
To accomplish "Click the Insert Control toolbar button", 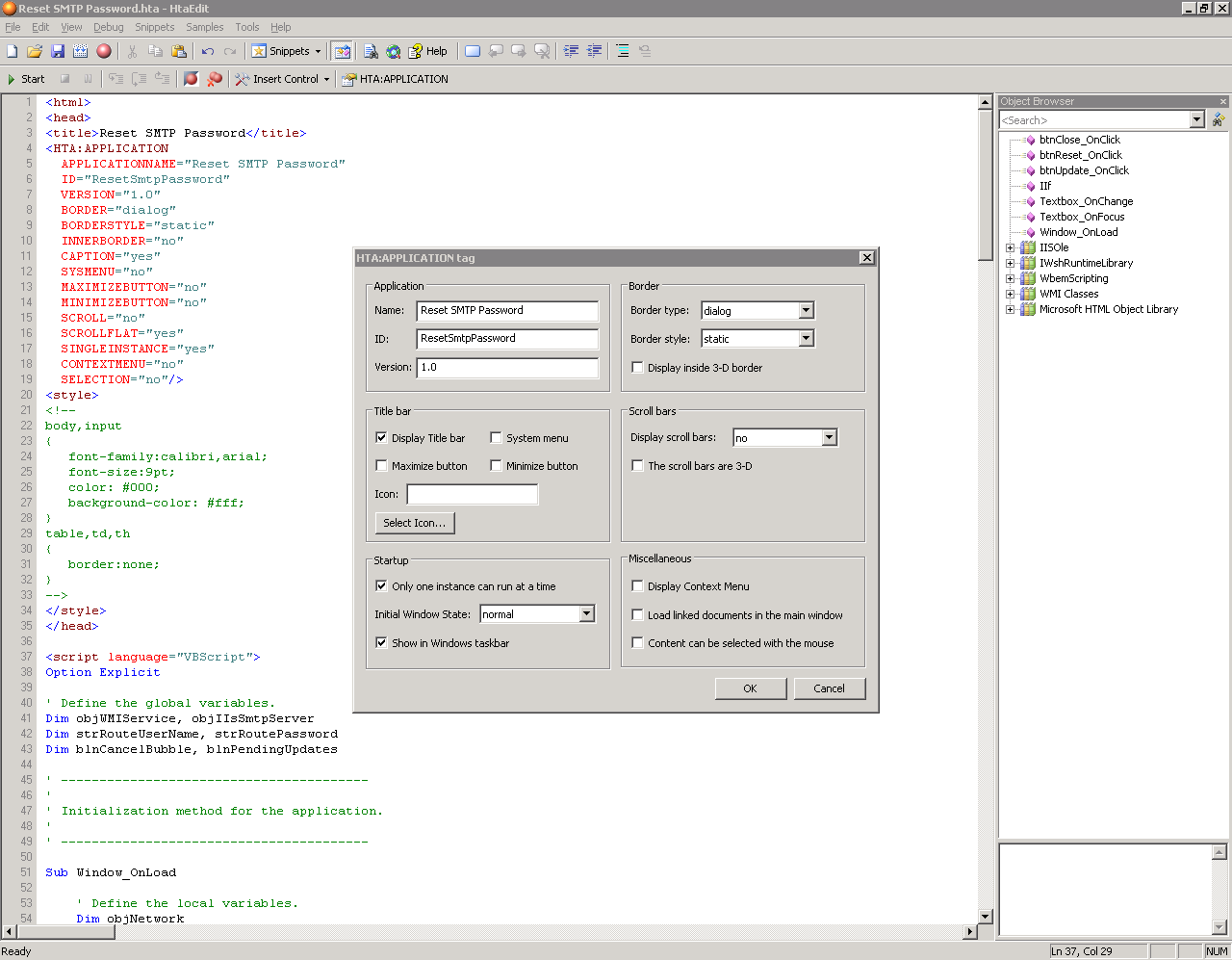I will [283, 79].
